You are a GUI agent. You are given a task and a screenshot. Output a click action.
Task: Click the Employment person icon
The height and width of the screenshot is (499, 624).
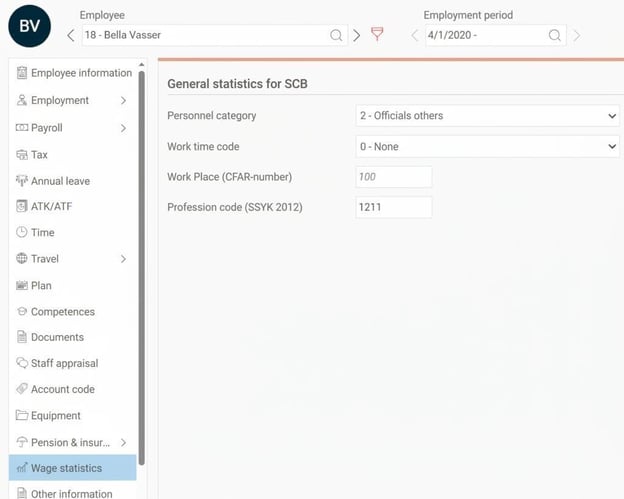tap(22, 100)
